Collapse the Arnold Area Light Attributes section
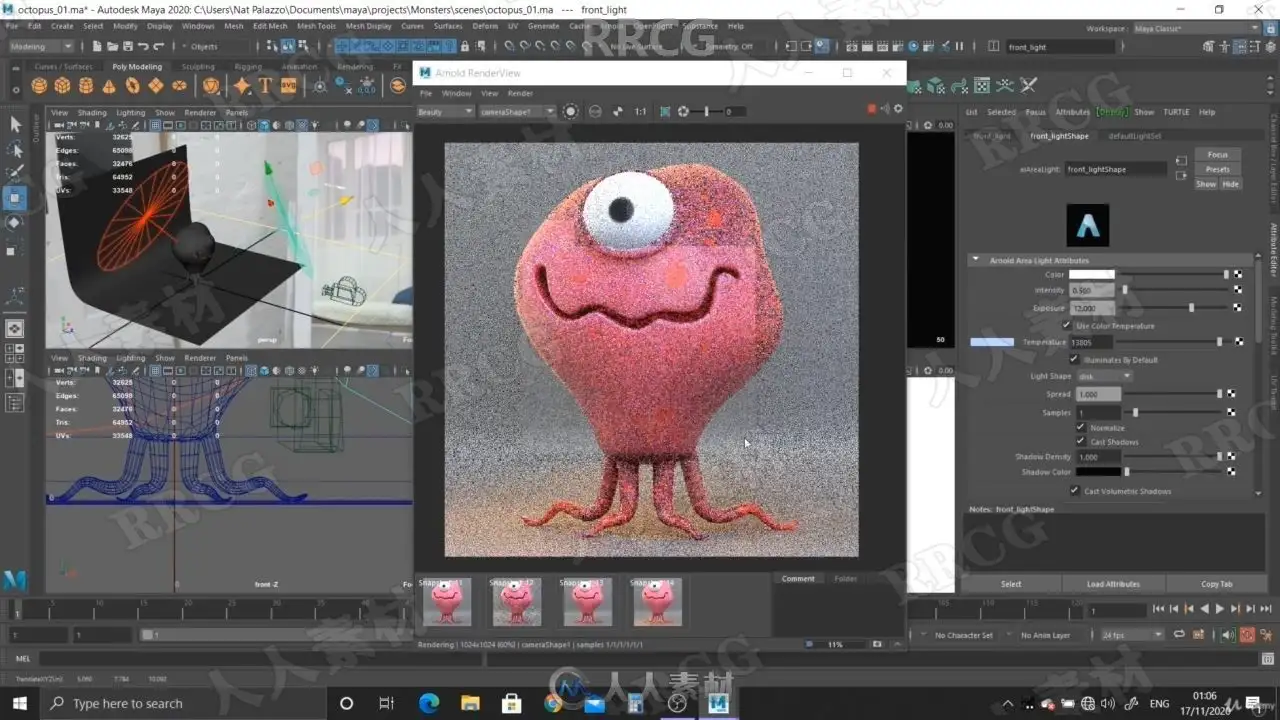Screen dimensions: 1280x720 pos(976,260)
